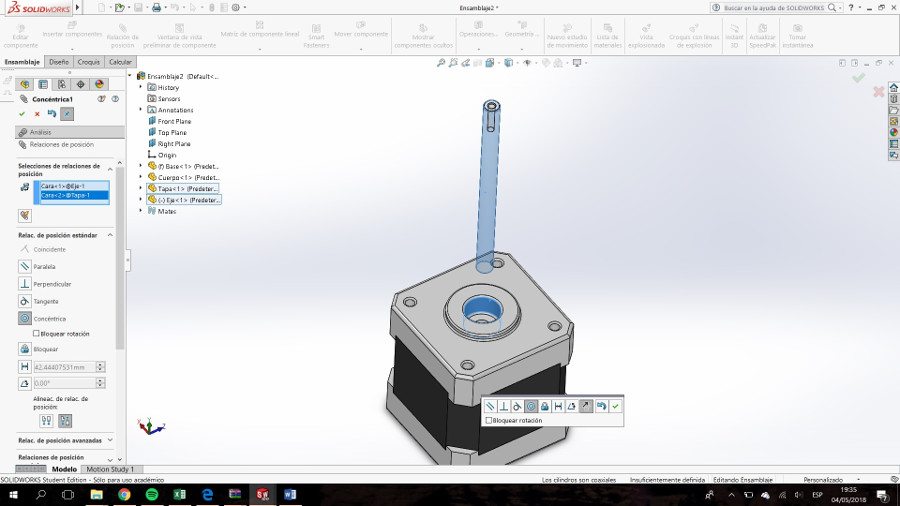
Task: Open the FeatureManager design tree tab icon
Action: 25,84
